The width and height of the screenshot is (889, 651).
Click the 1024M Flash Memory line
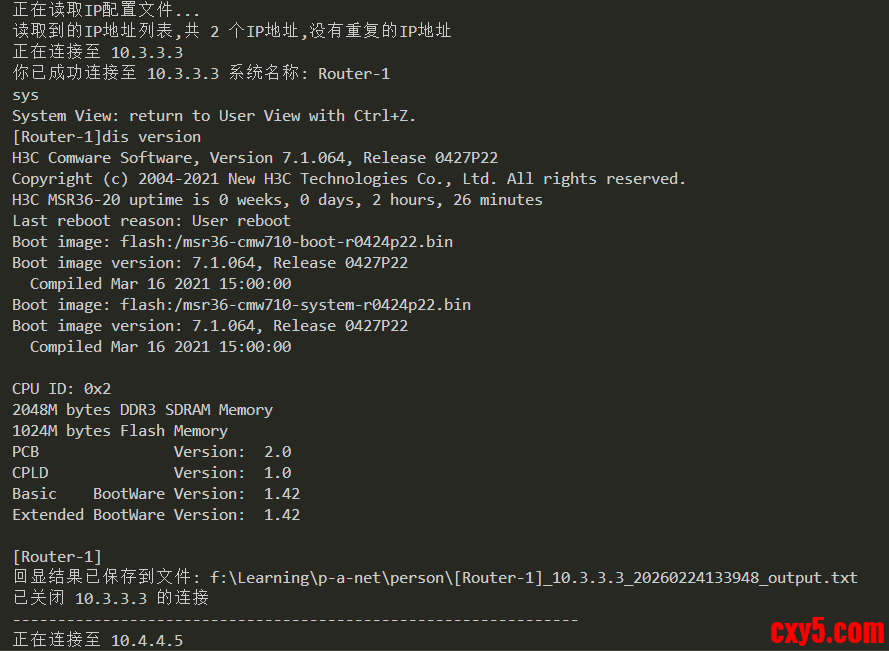(120, 431)
